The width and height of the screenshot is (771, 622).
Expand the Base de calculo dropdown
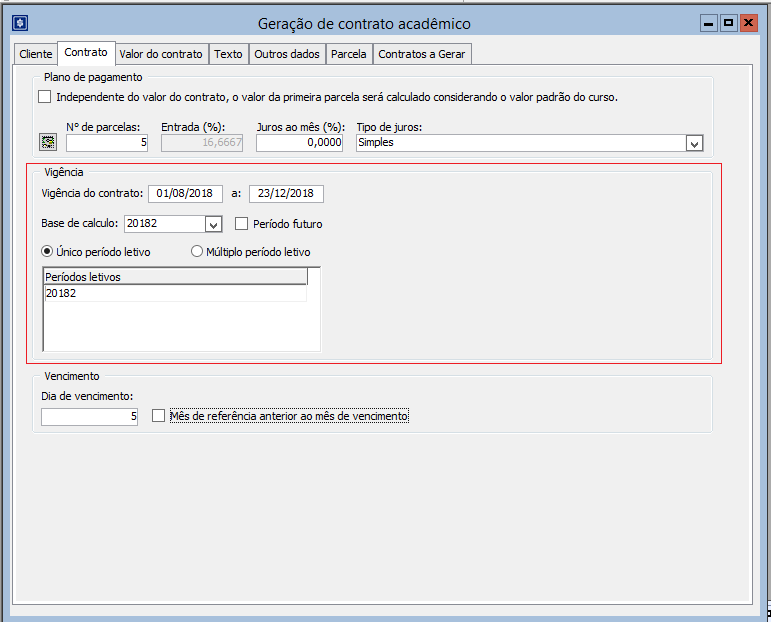point(212,224)
